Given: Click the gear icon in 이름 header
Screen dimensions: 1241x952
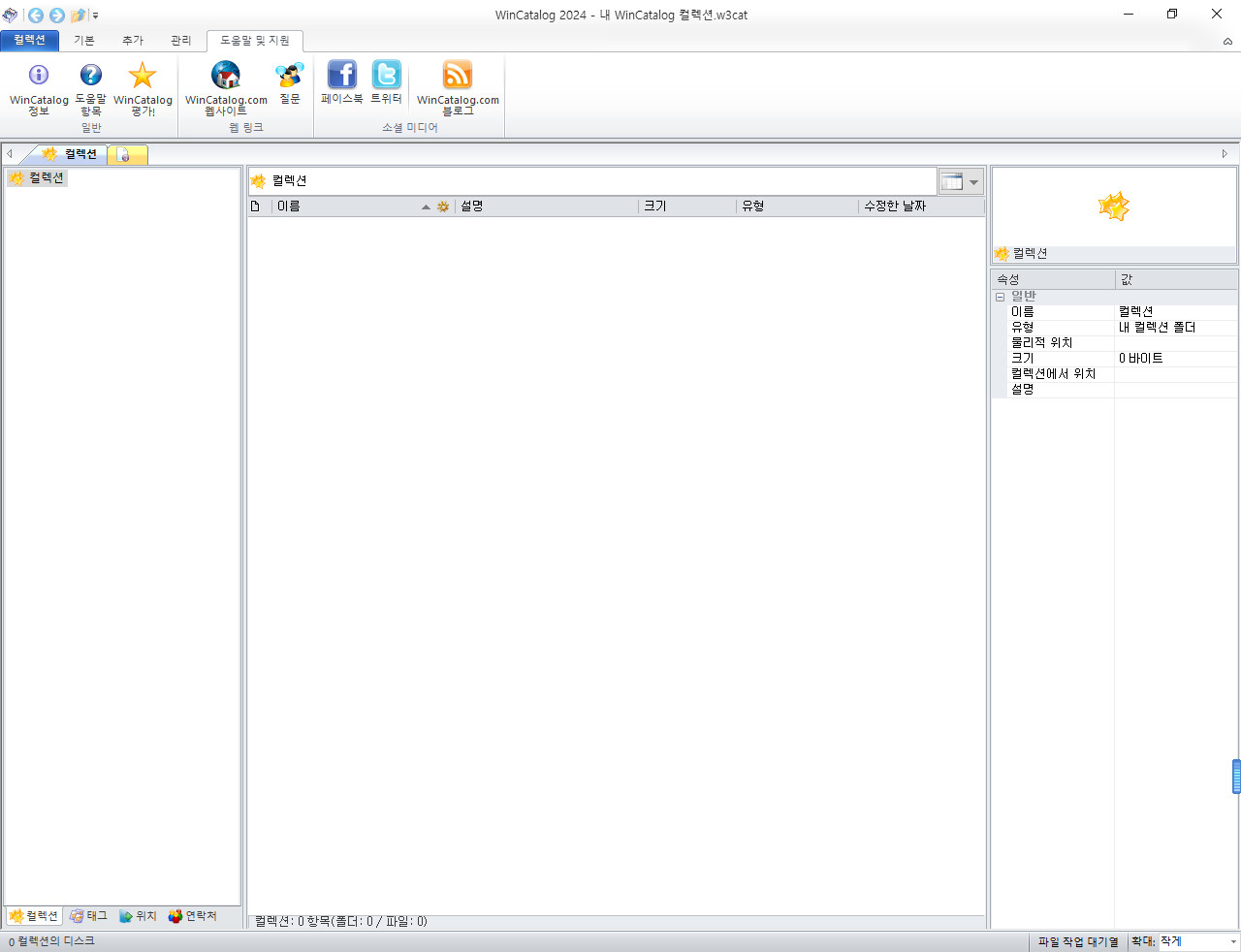Looking at the screenshot, I should (x=443, y=206).
